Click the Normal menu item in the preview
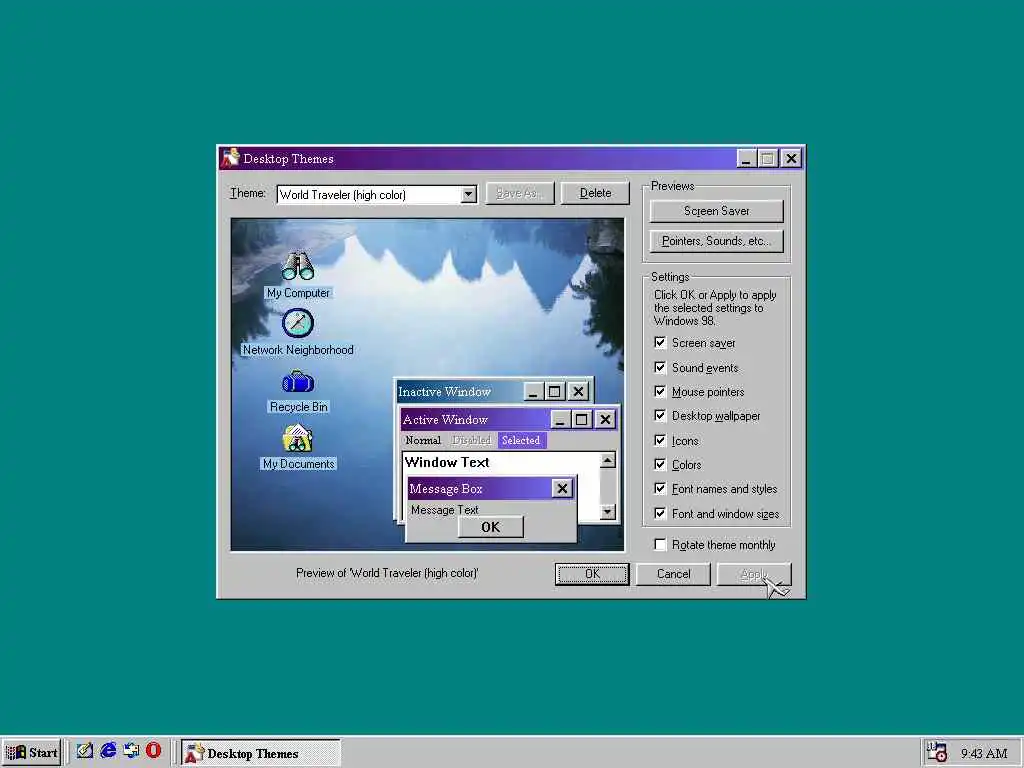The image size is (1024, 768). click(423, 440)
